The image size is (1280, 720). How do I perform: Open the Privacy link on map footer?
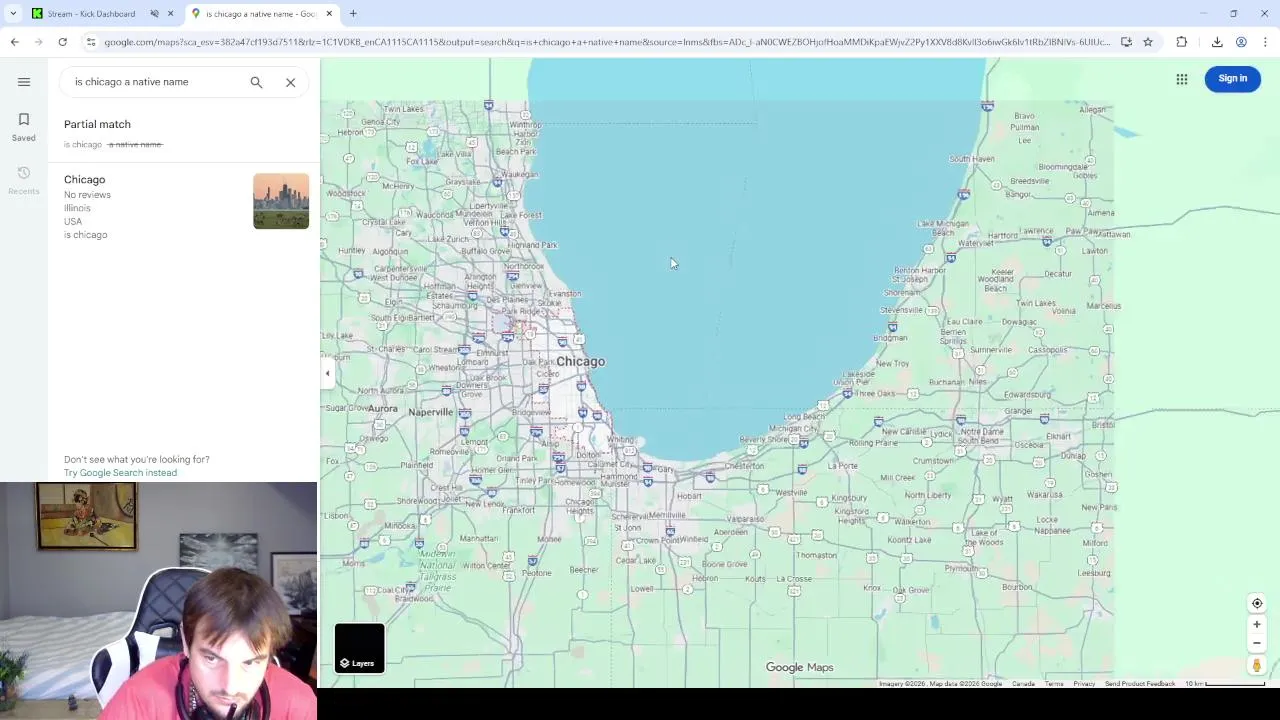1084,684
